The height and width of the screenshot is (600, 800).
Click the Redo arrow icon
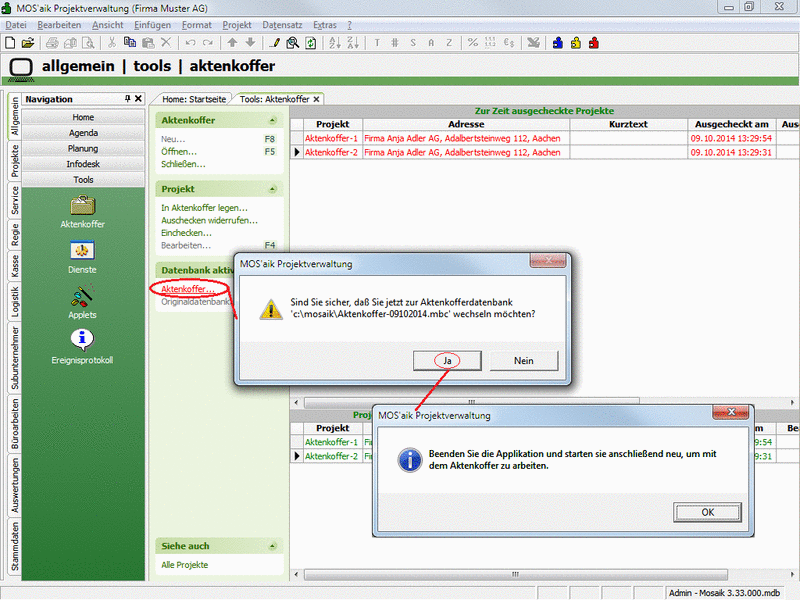point(208,43)
